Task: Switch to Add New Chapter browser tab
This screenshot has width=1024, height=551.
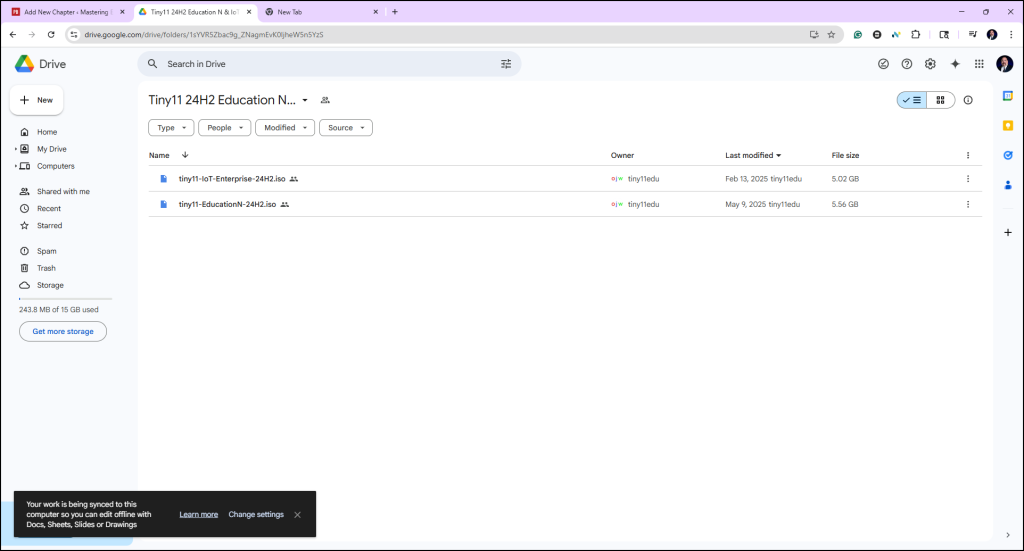Action: click(68, 12)
